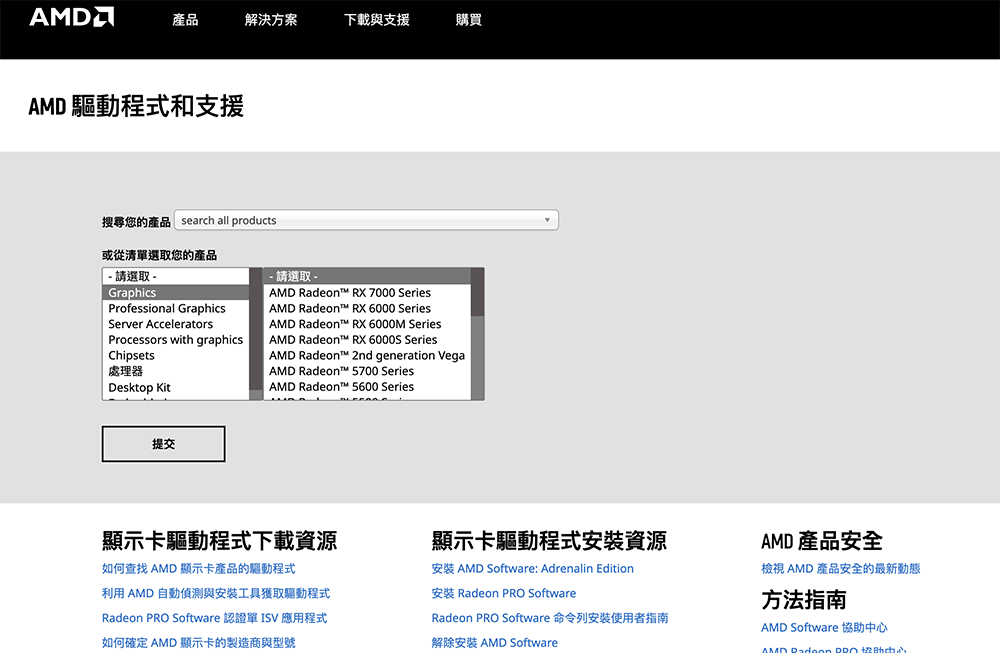Open Radeon PRO Software 認證單 ISV 應用程式 link

(214, 619)
